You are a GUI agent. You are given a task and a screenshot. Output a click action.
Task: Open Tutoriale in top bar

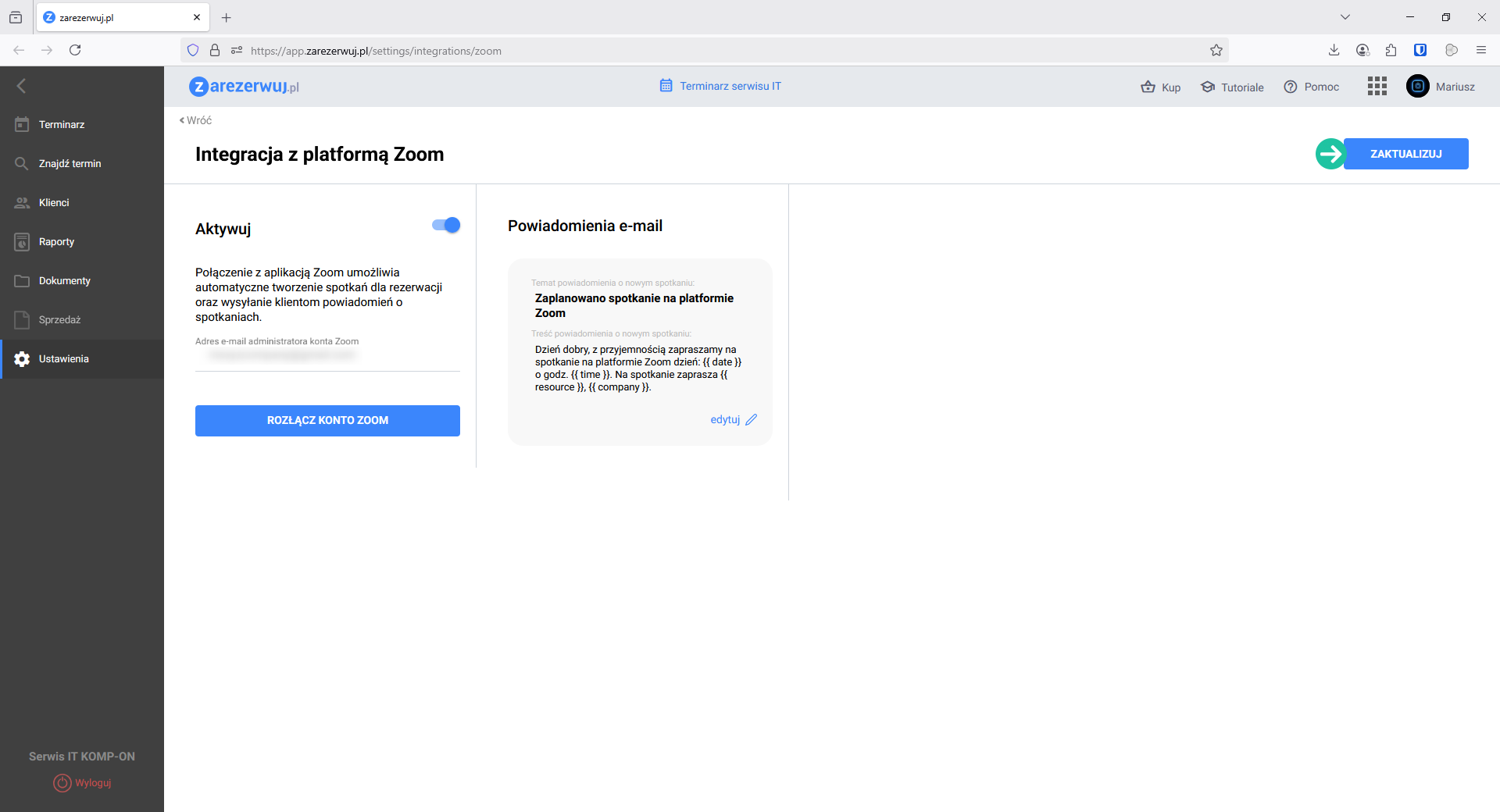(1232, 87)
